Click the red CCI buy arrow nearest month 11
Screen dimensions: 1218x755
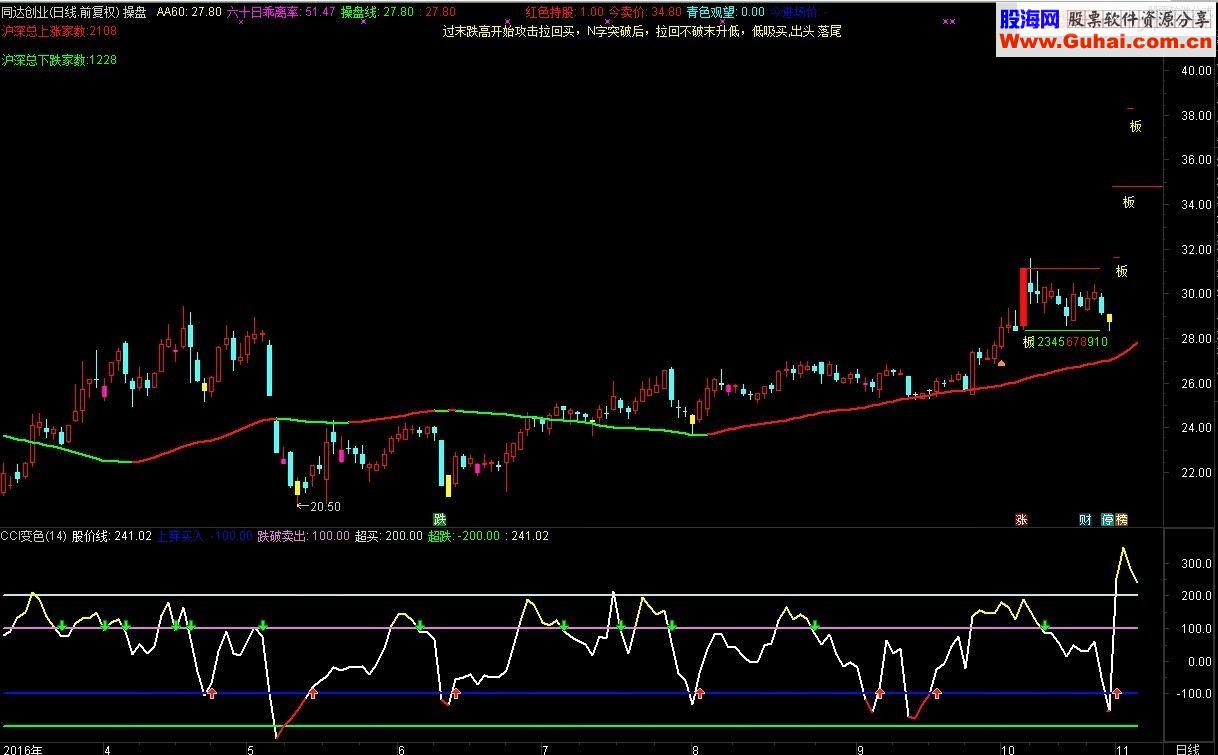(x=1117, y=692)
